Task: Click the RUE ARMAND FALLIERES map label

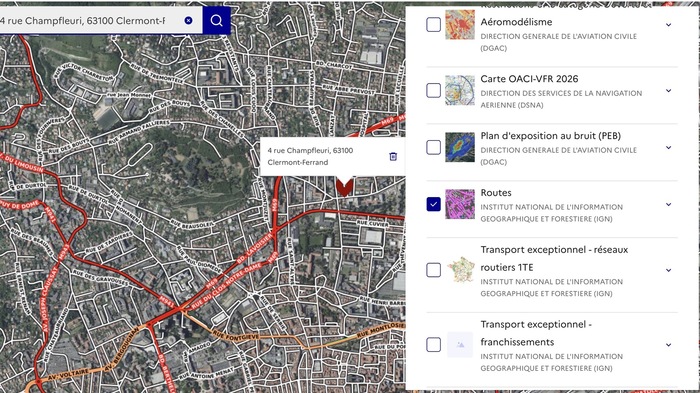Action: point(138,131)
